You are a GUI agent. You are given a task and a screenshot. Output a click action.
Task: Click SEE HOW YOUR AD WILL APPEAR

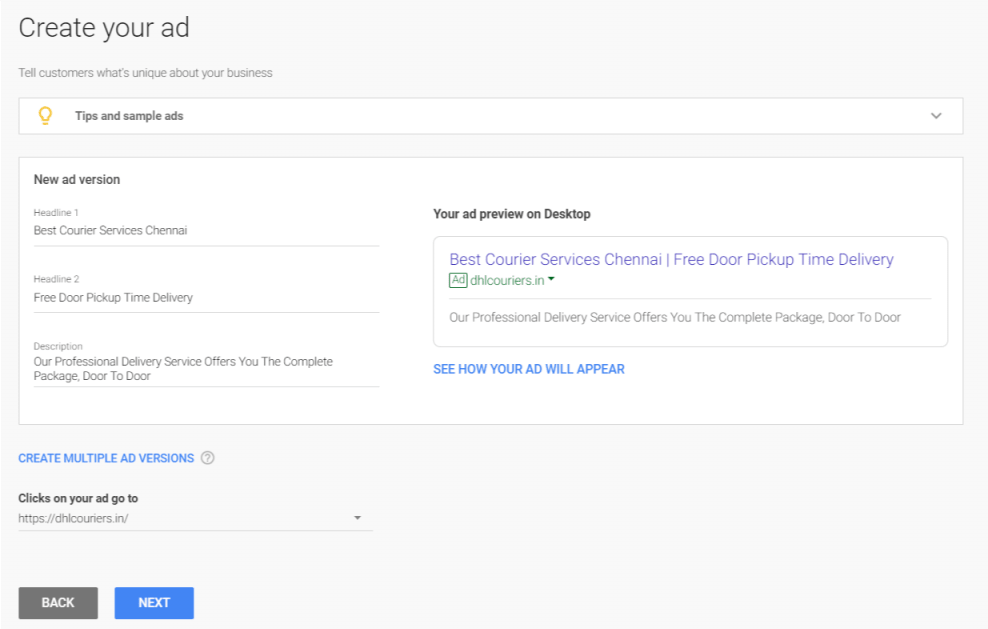point(528,369)
